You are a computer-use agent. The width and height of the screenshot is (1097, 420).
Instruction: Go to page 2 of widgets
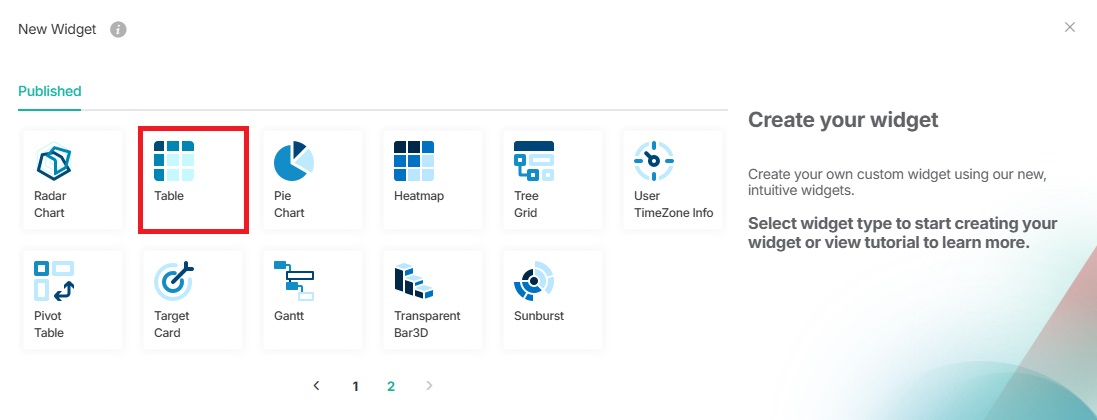[391, 386]
